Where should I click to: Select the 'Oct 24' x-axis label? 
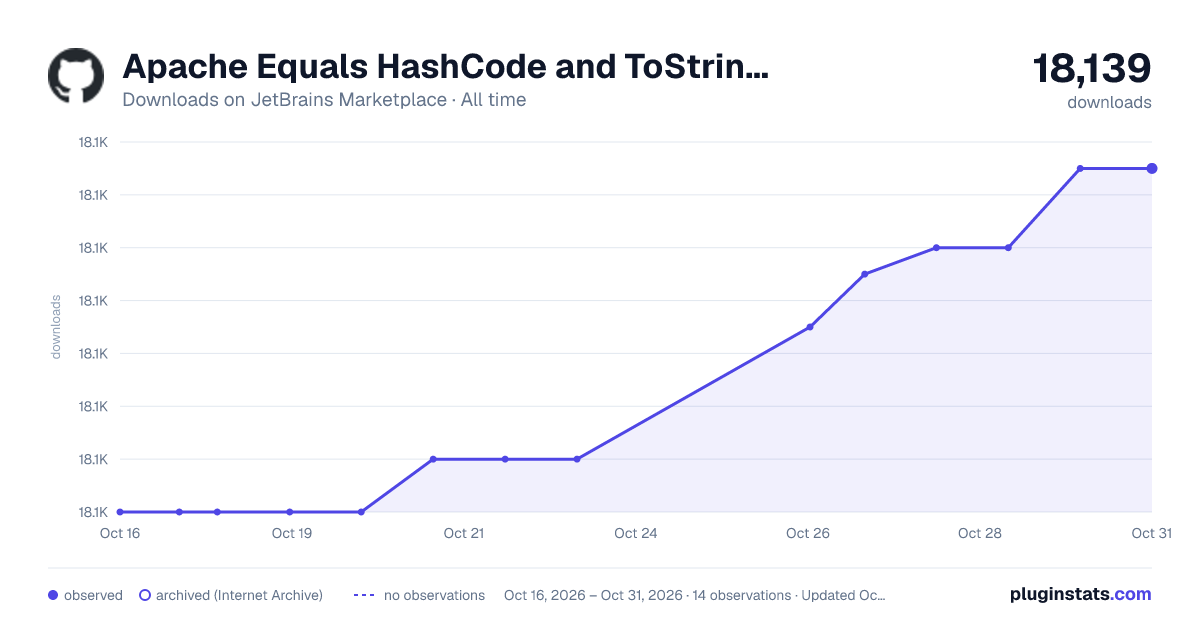coord(636,533)
